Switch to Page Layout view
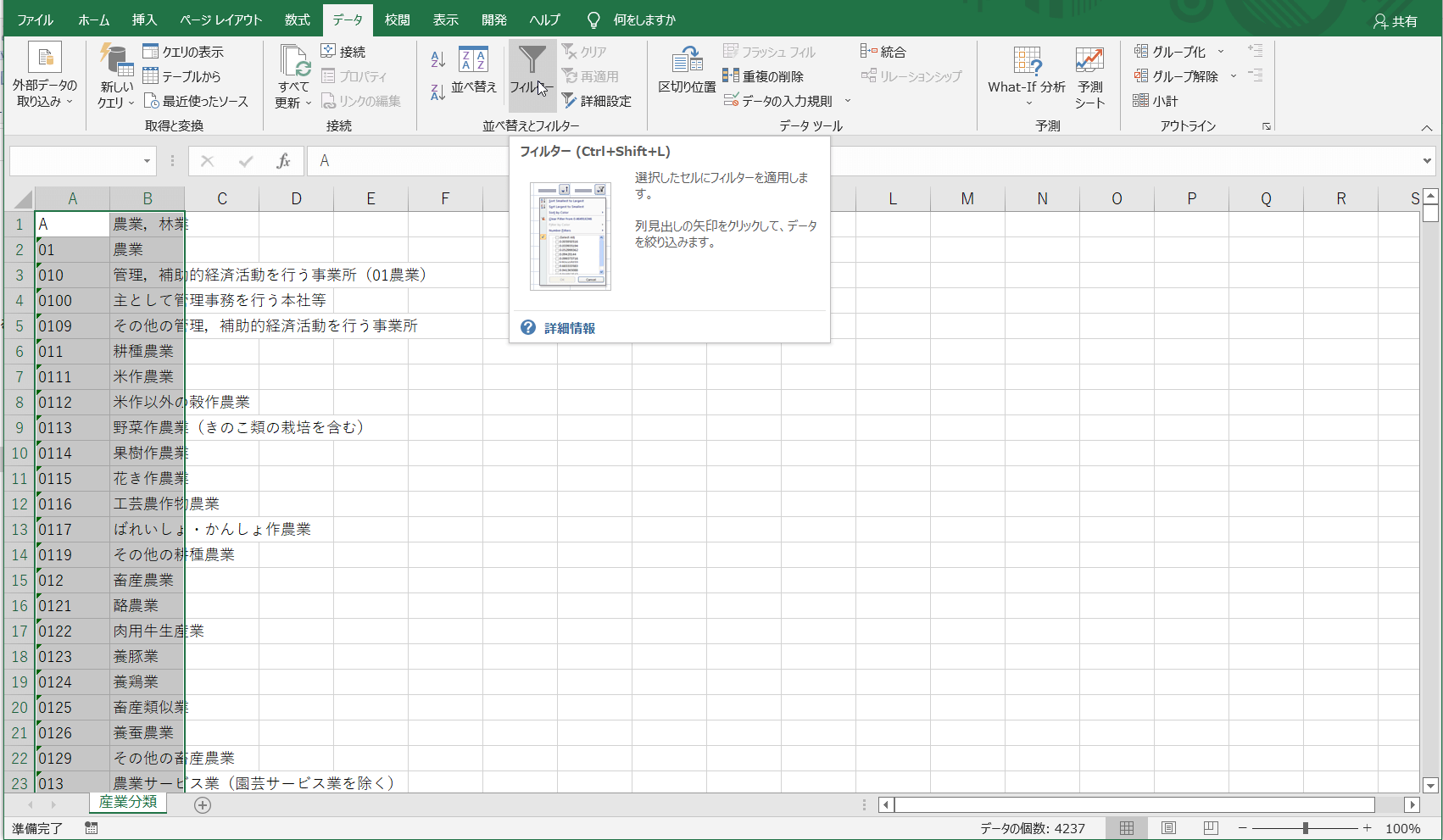 tap(1168, 828)
